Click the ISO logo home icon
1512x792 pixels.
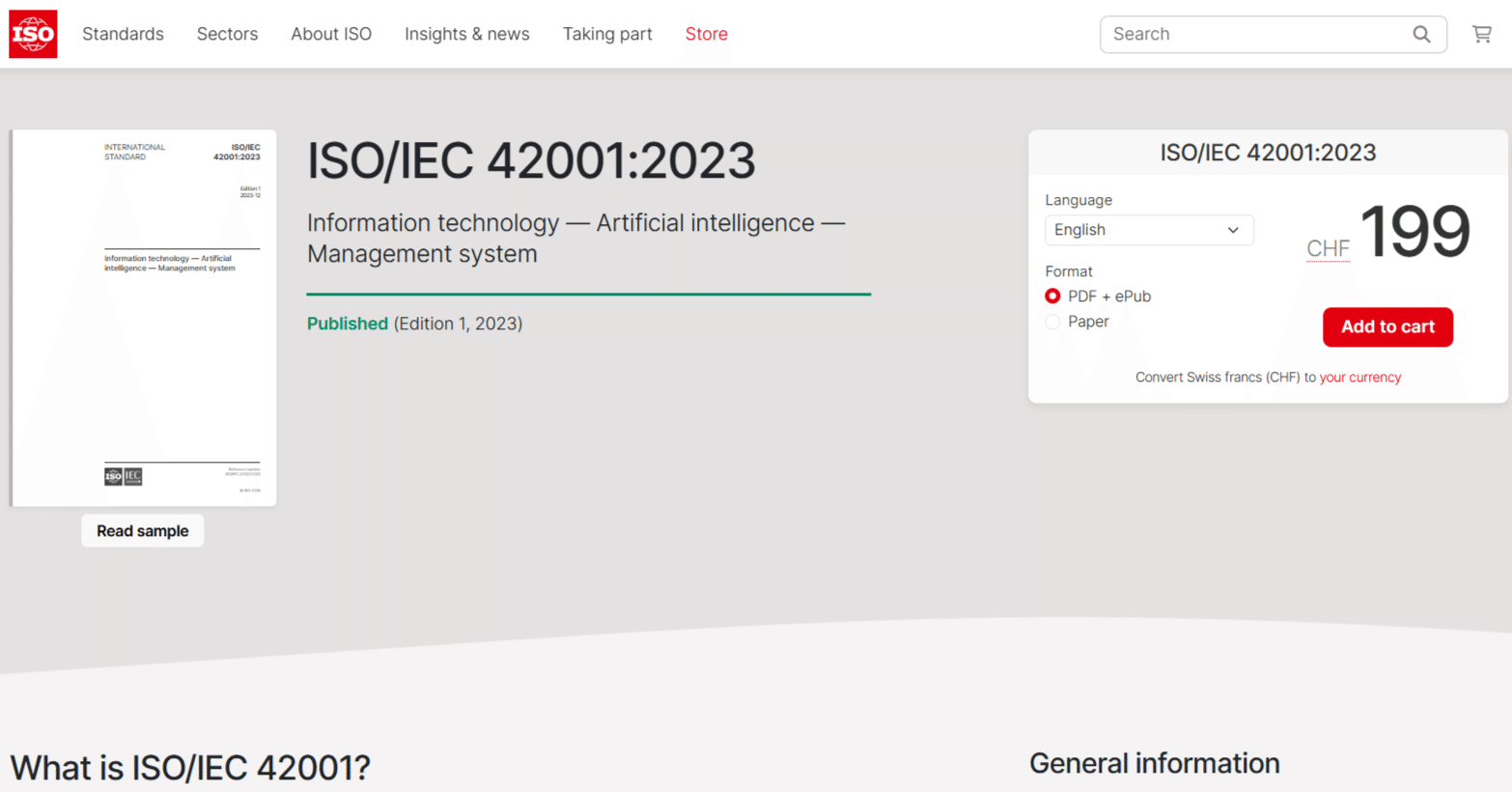tap(33, 34)
